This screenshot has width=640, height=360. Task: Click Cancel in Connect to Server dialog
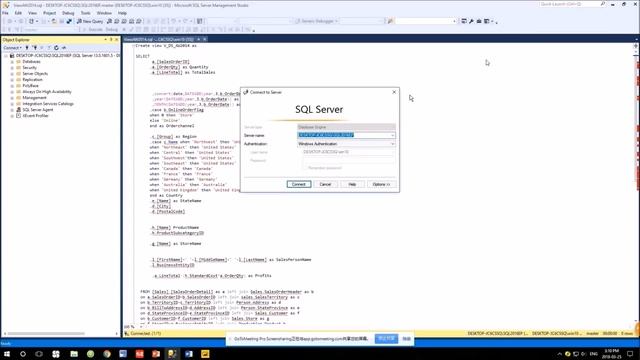(325, 184)
